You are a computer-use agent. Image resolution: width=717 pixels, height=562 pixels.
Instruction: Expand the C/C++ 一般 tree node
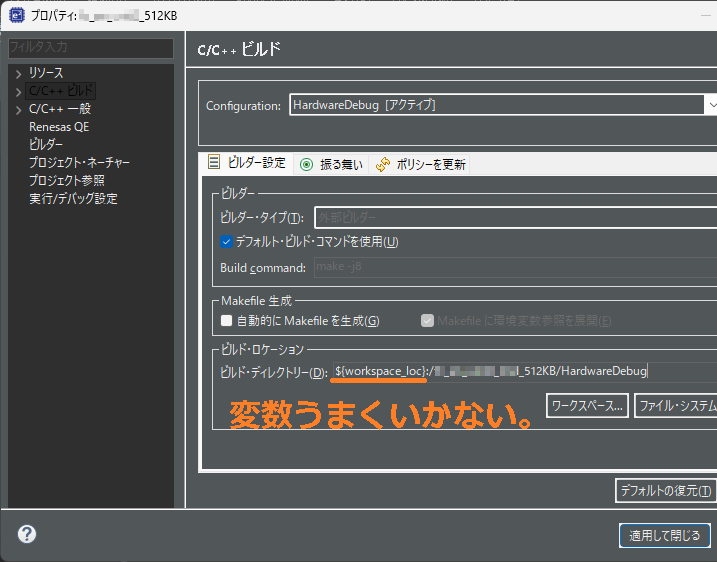coord(18,109)
